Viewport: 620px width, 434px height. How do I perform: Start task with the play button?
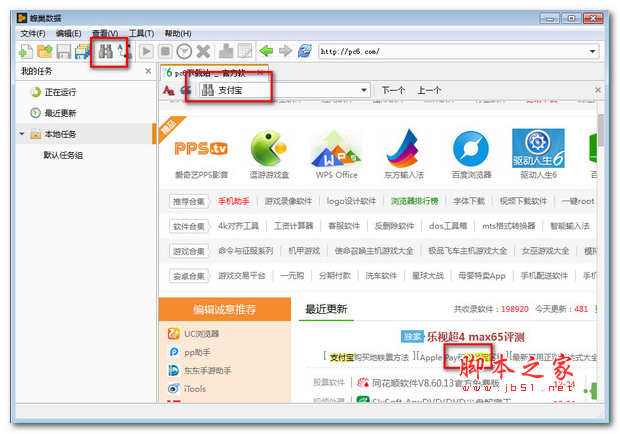146,51
